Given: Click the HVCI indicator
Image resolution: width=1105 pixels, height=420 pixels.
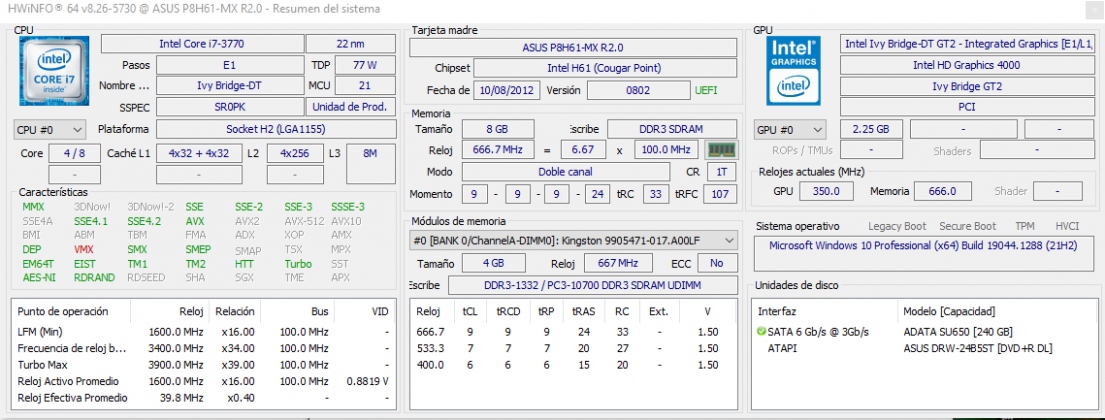Looking at the screenshot, I should 1067,226.
